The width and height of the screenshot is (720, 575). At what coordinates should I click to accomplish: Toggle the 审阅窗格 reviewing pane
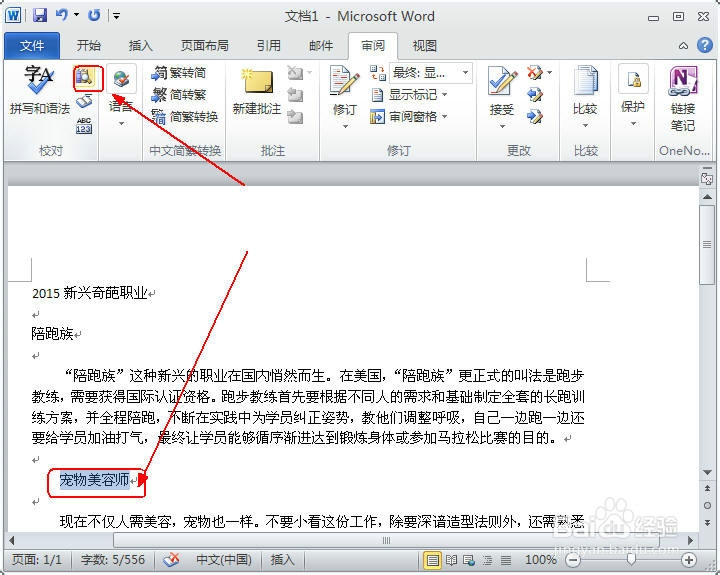(x=404, y=117)
